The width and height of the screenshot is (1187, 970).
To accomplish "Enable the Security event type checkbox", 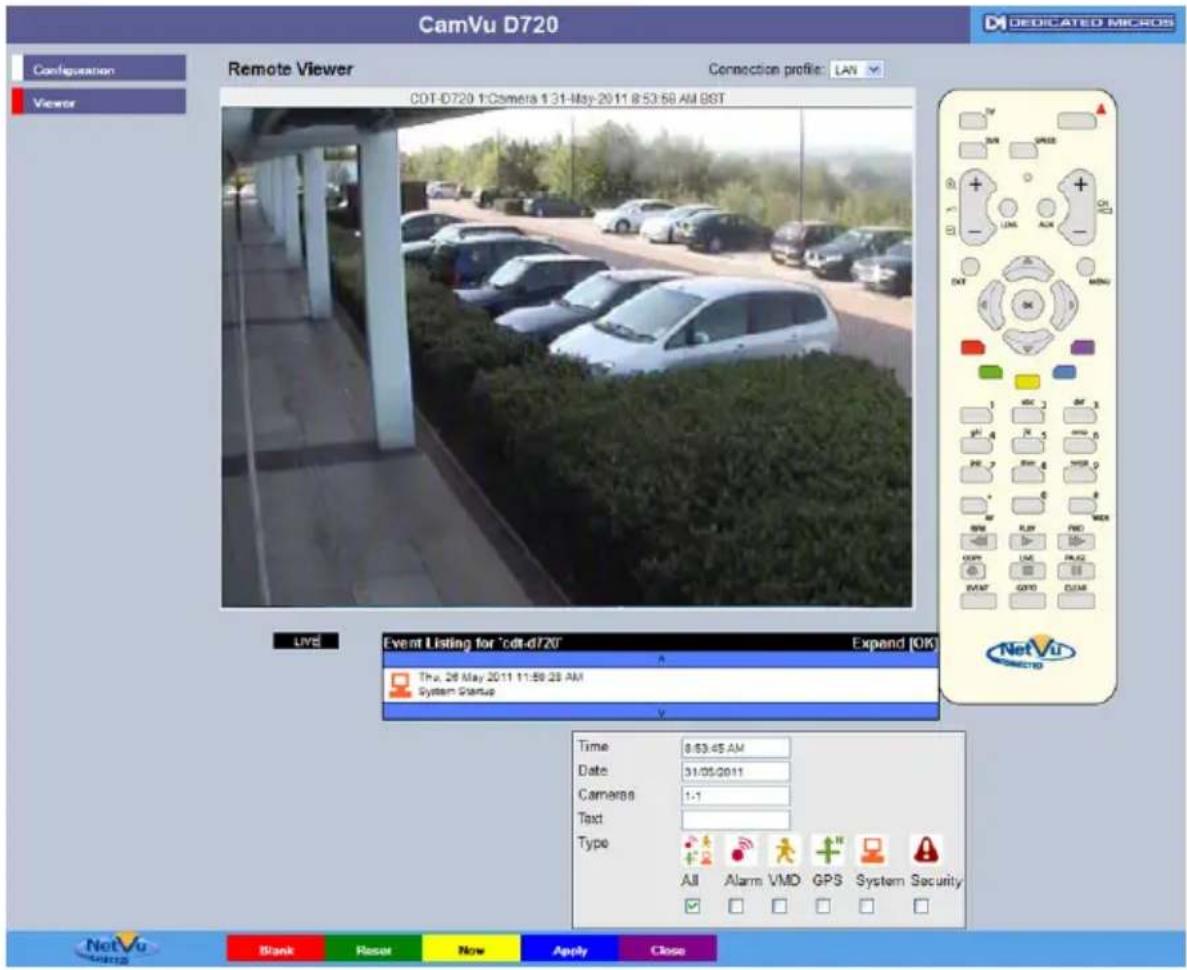I will (x=921, y=906).
